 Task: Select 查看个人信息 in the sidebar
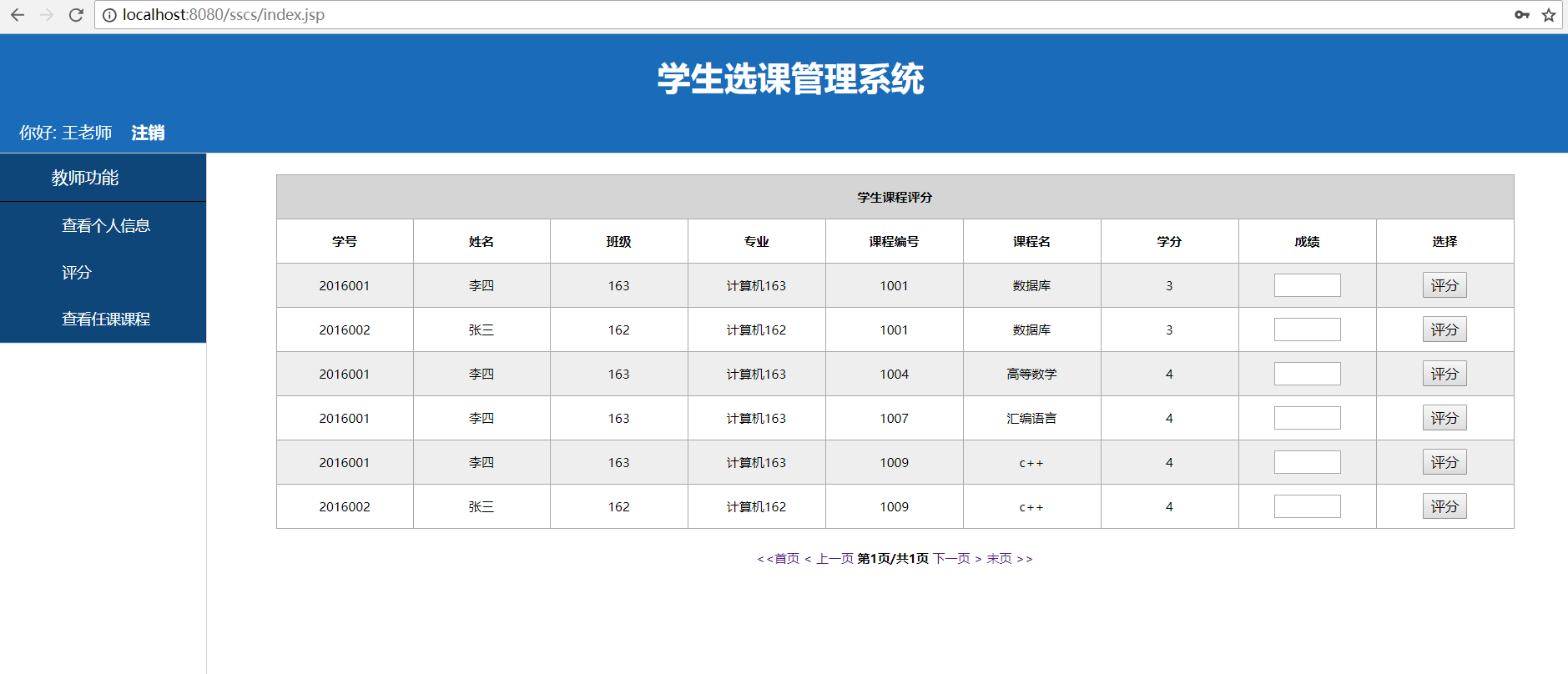(x=106, y=225)
